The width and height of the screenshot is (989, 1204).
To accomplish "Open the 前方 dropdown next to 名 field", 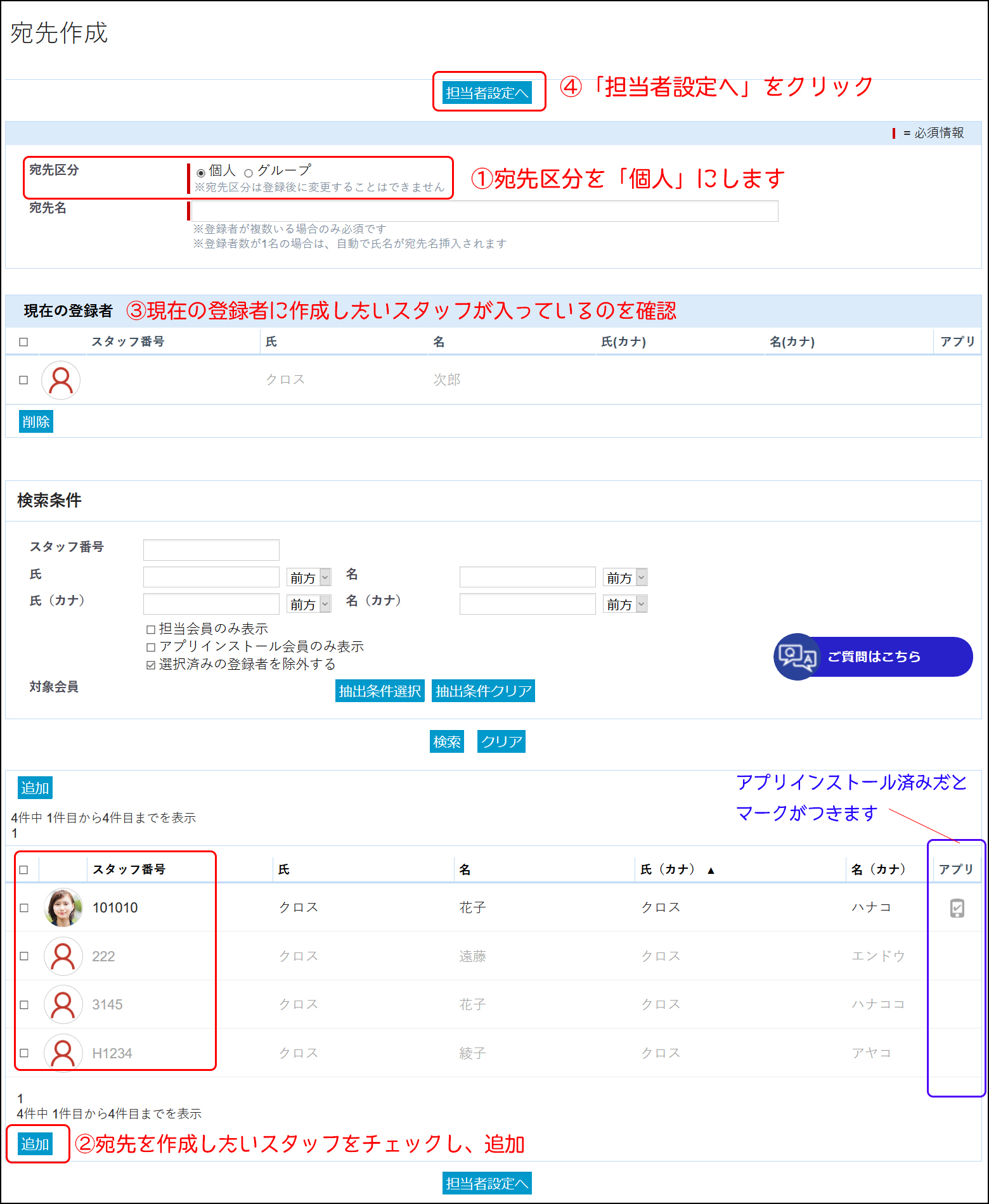I will pos(625,577).
